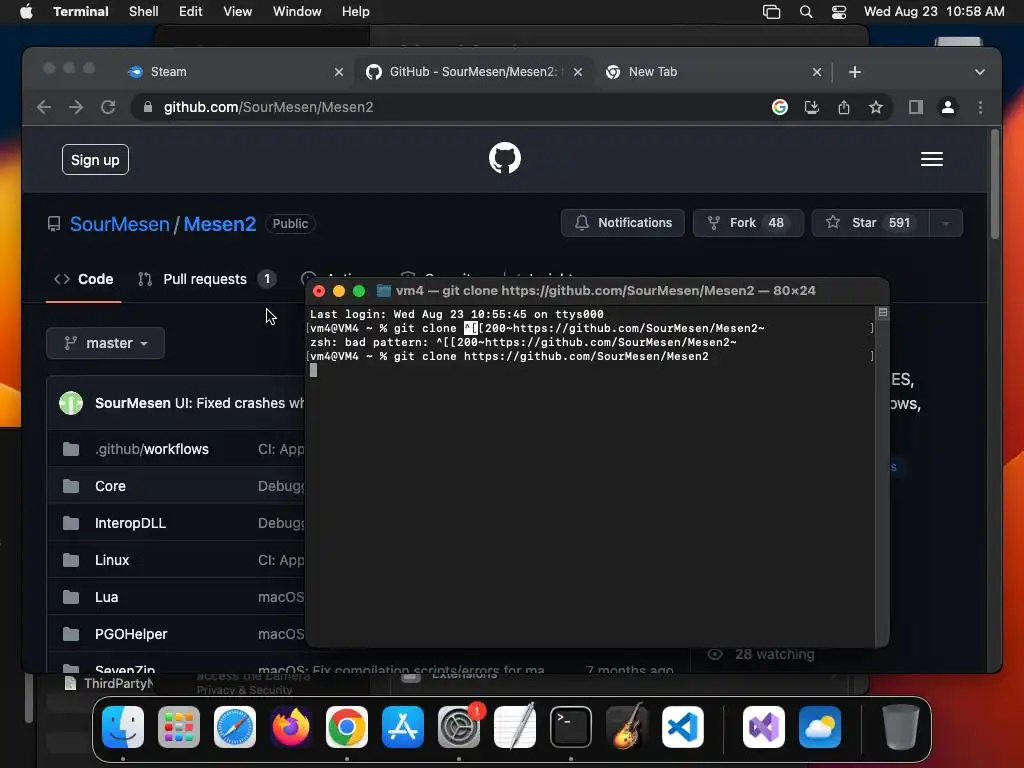Click the GitHub page vertical scrollbar
1024x768 pixels.
pyautogui.click(x=995, y=185)
